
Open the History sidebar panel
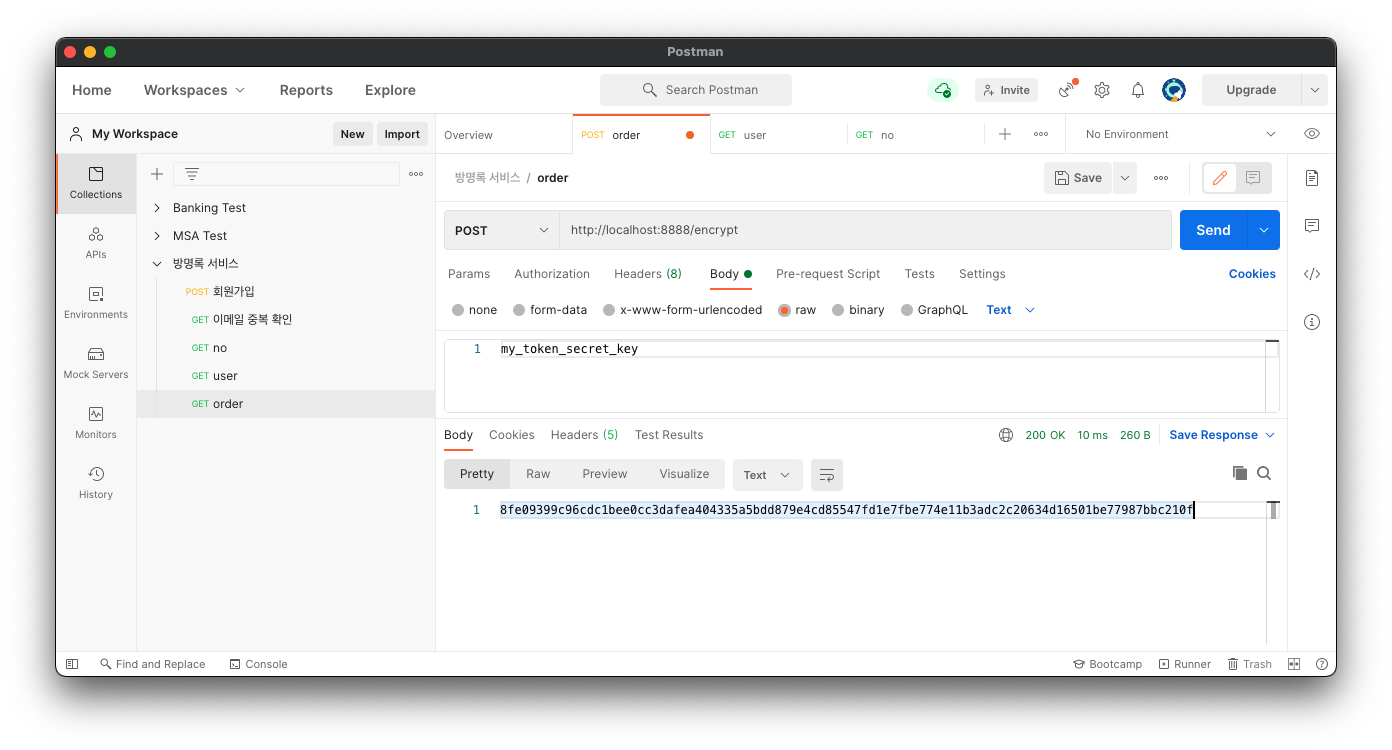coord(96,483)
